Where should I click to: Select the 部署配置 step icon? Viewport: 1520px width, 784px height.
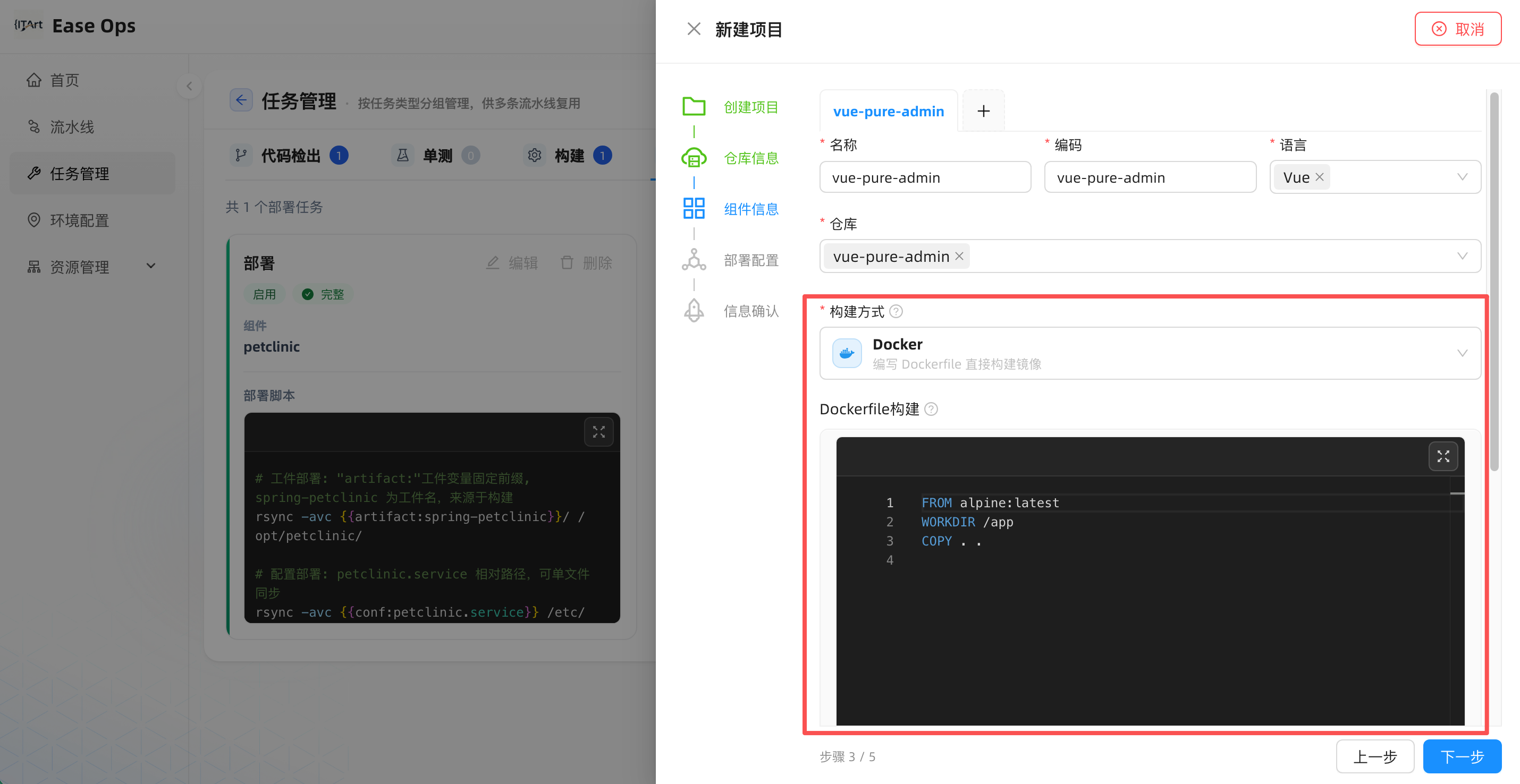(694, 260)
